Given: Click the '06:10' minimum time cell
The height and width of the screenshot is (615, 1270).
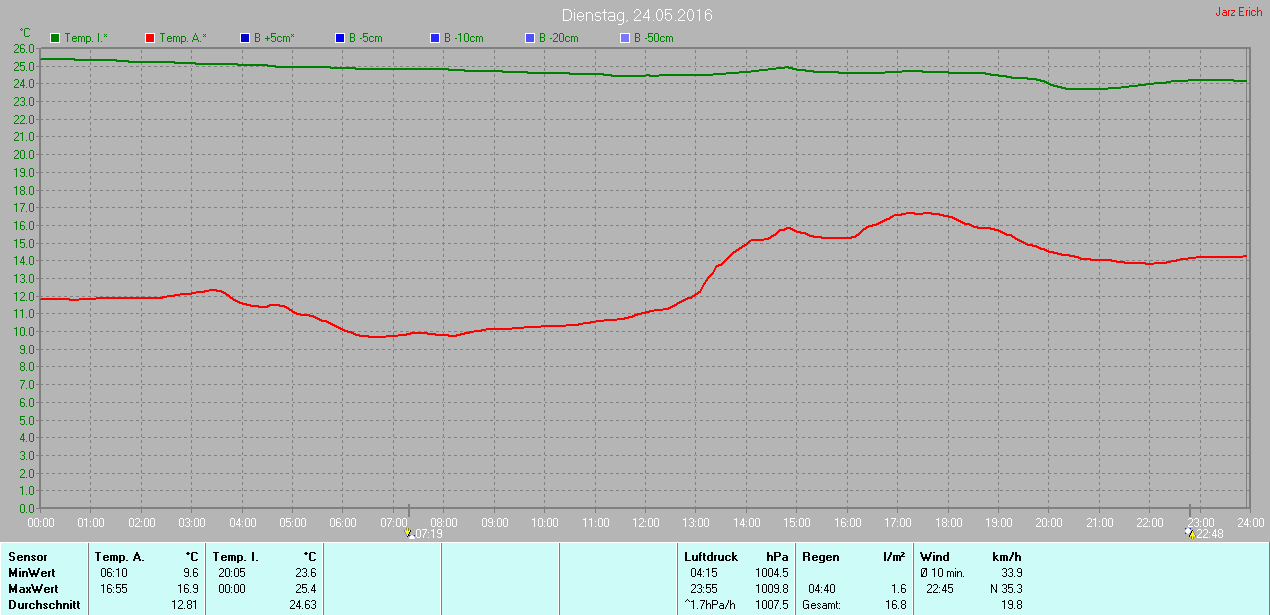Looking at the screenshot, I should click(x=114, y=573).
